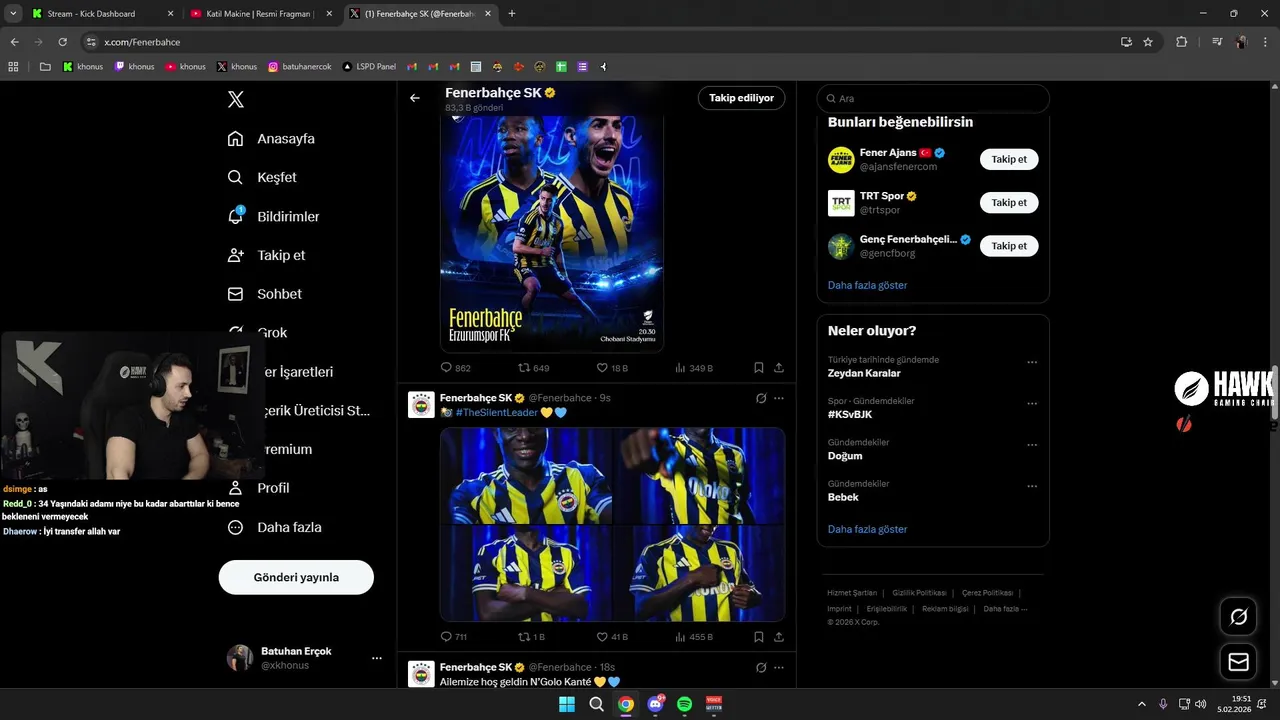Follow Genç Fenerbahçeli account
This screenshot has height=720, width=1280.
pyautogui.click(x=1009, y=245)
